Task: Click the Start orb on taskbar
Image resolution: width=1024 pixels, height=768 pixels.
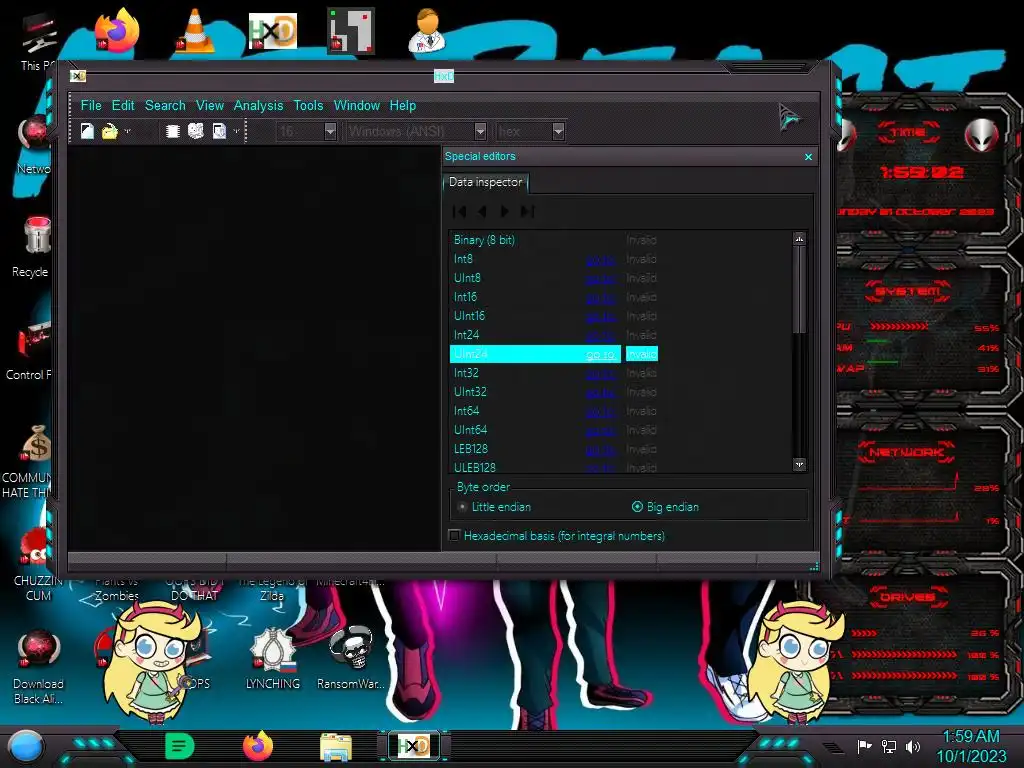Action: [25, 746]
